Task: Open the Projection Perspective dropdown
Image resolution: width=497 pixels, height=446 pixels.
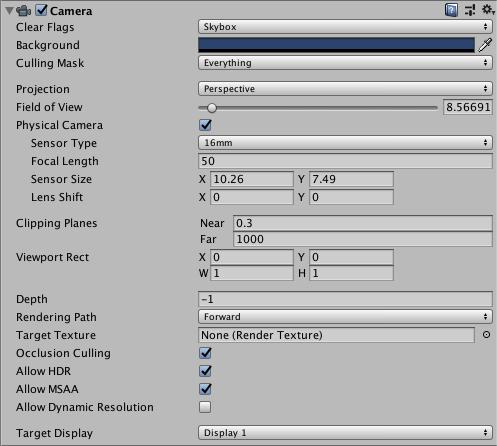Action: click(345, 89)
